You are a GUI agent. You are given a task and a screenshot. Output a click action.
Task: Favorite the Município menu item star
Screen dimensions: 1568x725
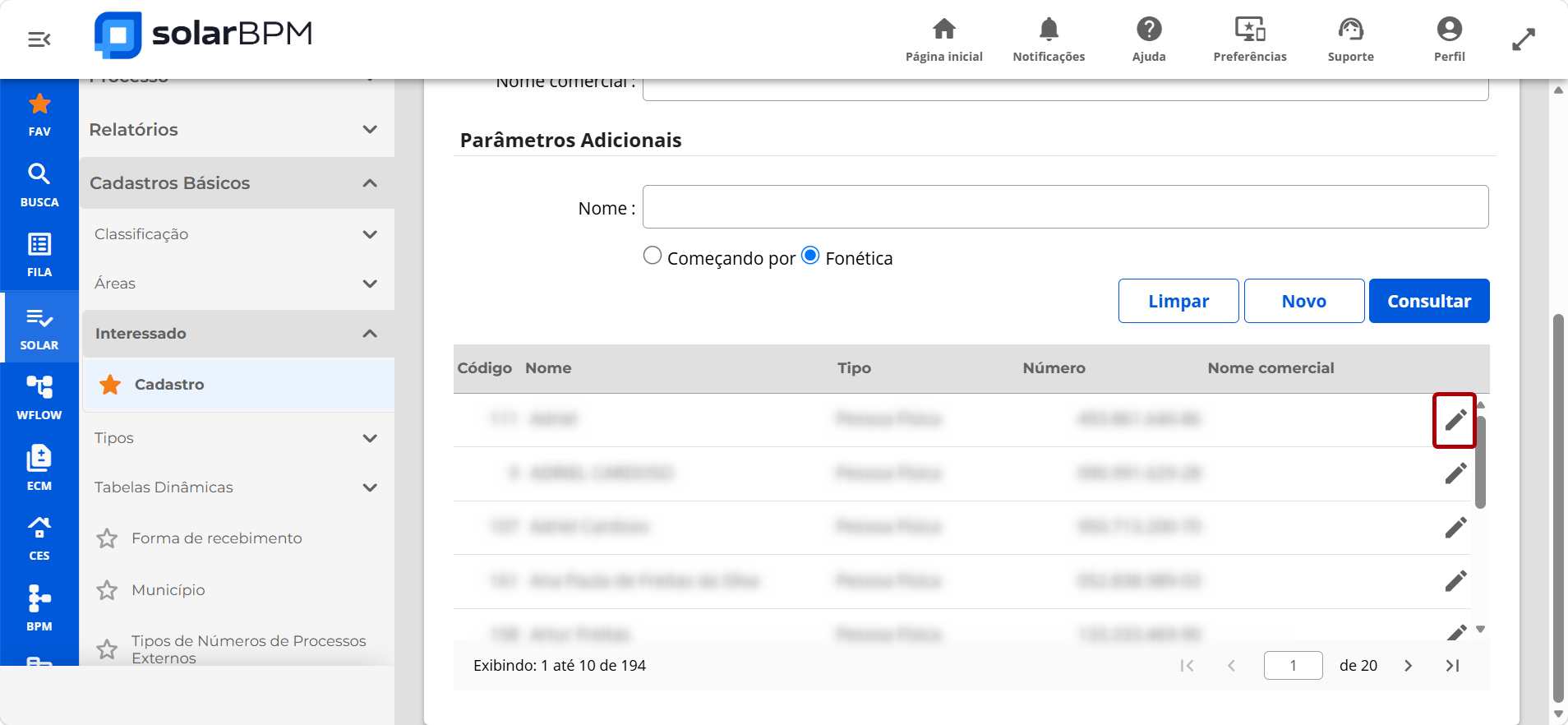[107, 590]
